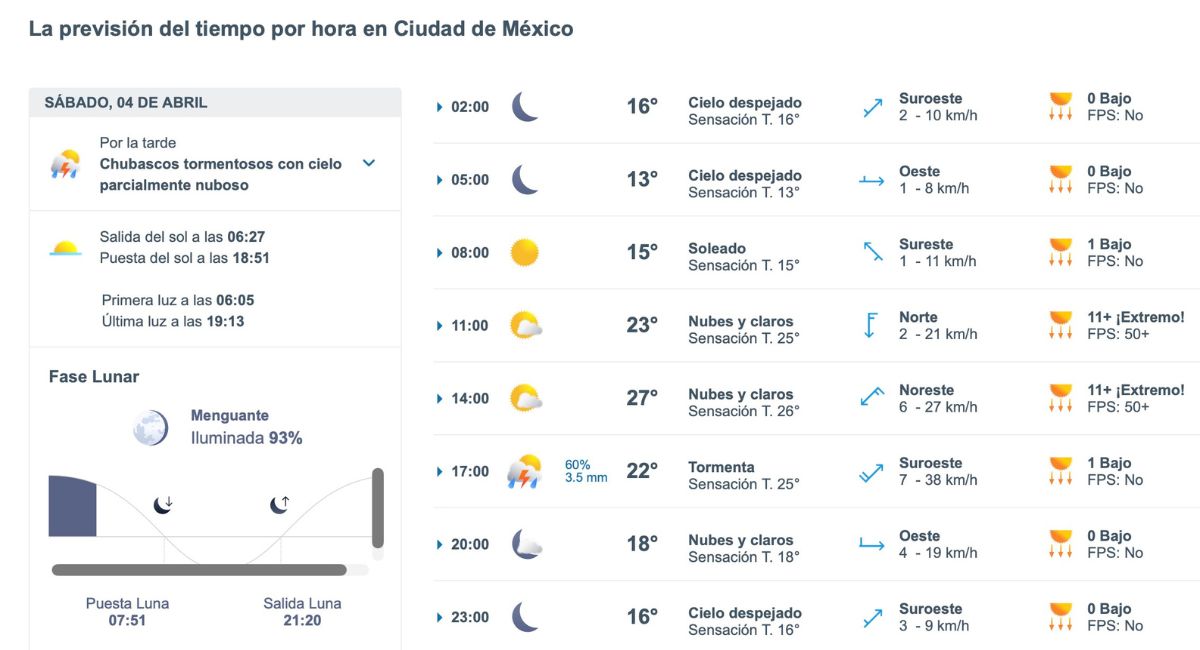Select the stormy showers icon in the sidebar
Screen dimensions: 1200x650
tap(65, 165)
